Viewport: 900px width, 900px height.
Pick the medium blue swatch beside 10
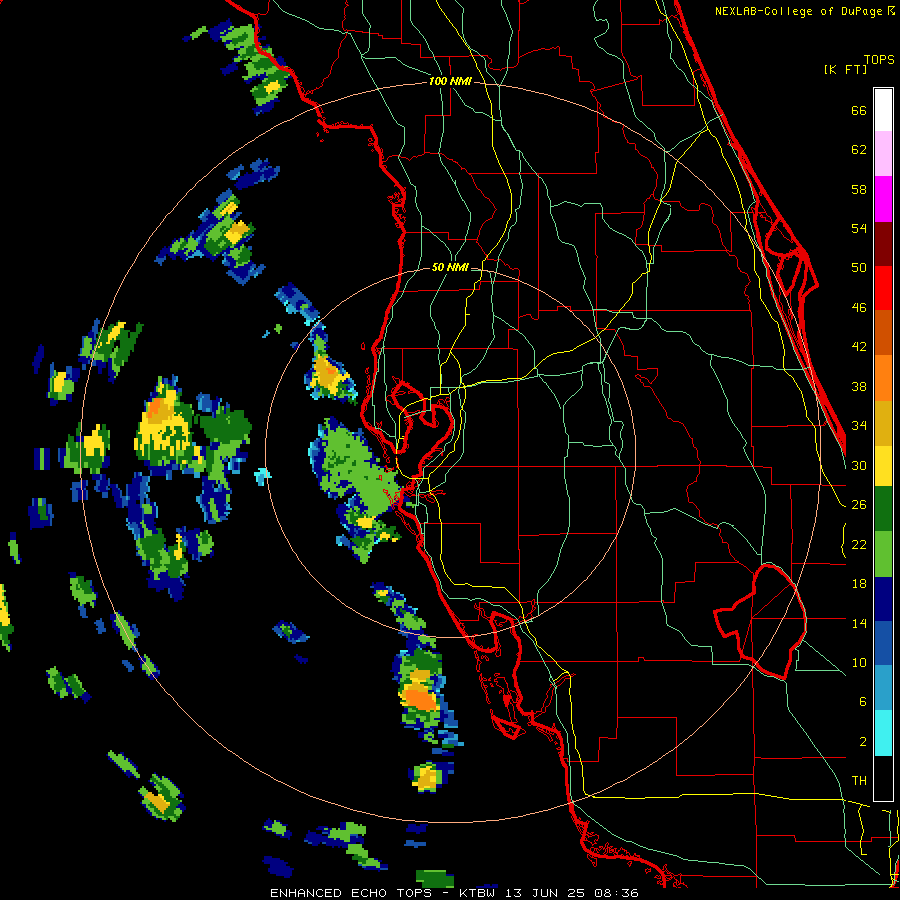click(883, 643)
